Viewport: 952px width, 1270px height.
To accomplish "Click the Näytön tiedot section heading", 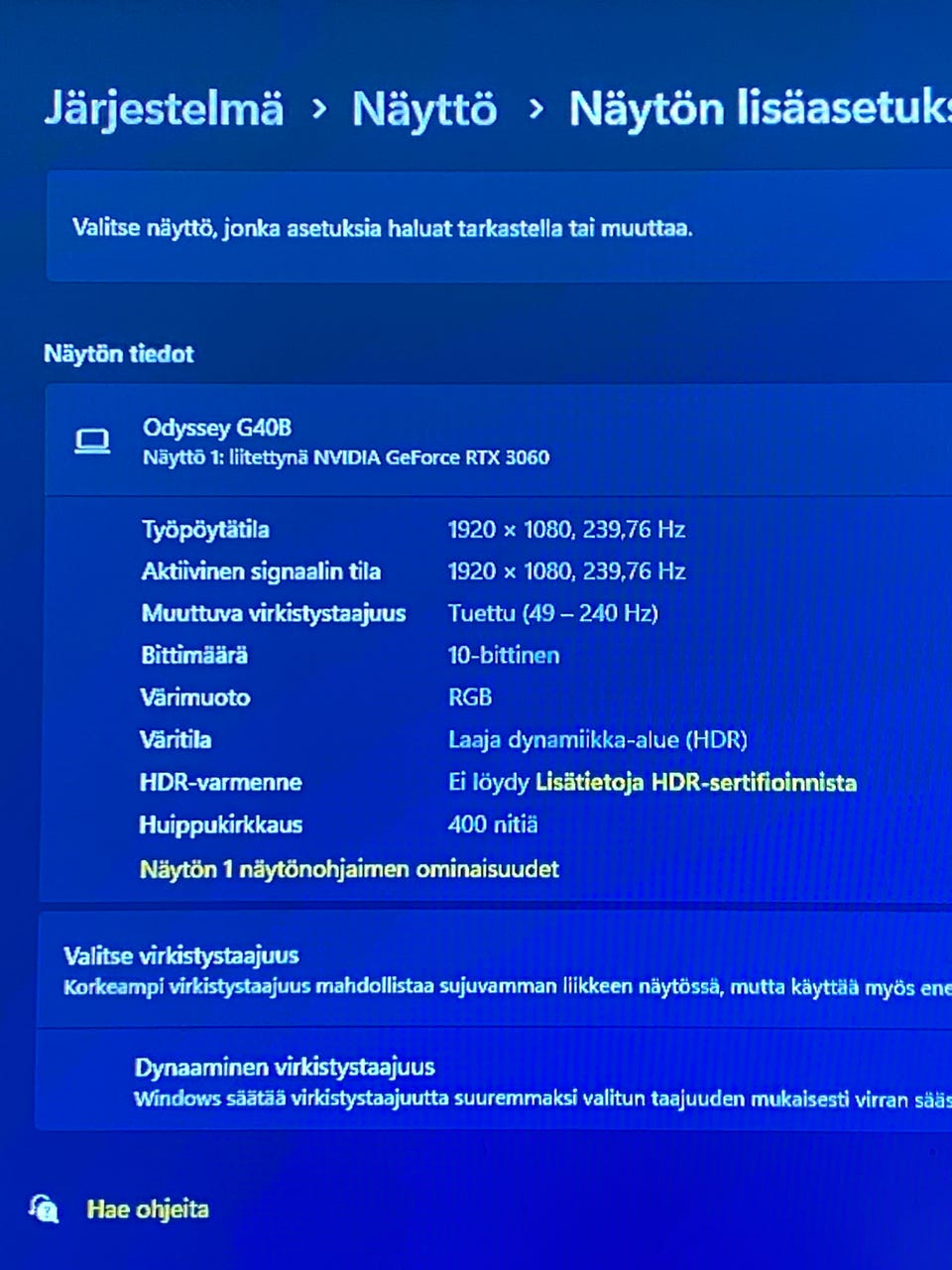I will pyautogui.click(x=119, y=354).
